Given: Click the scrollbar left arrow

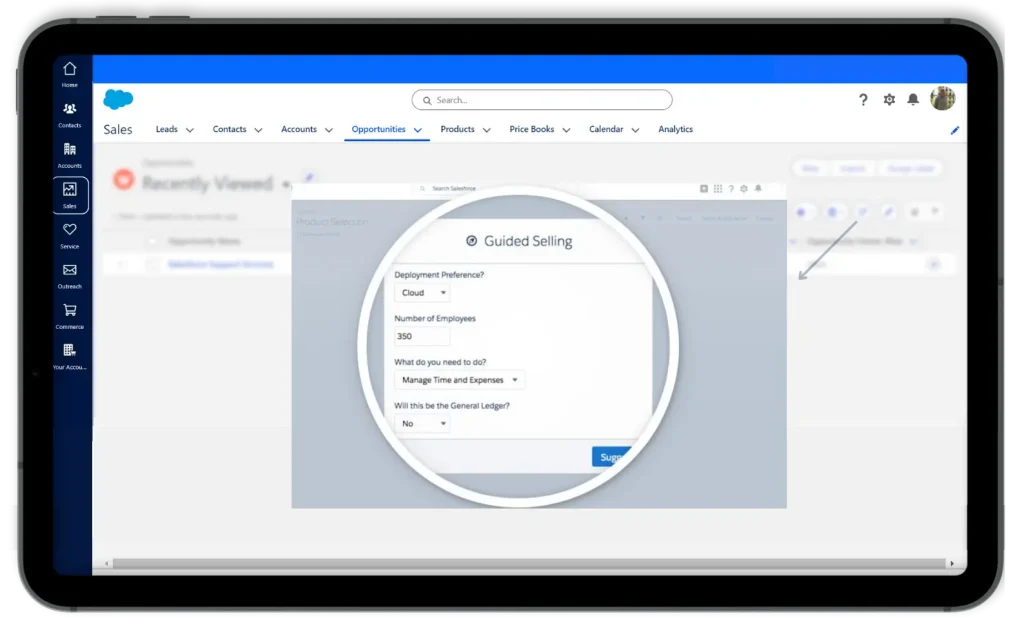Looking at the screenshot, I should coord(107,563).
